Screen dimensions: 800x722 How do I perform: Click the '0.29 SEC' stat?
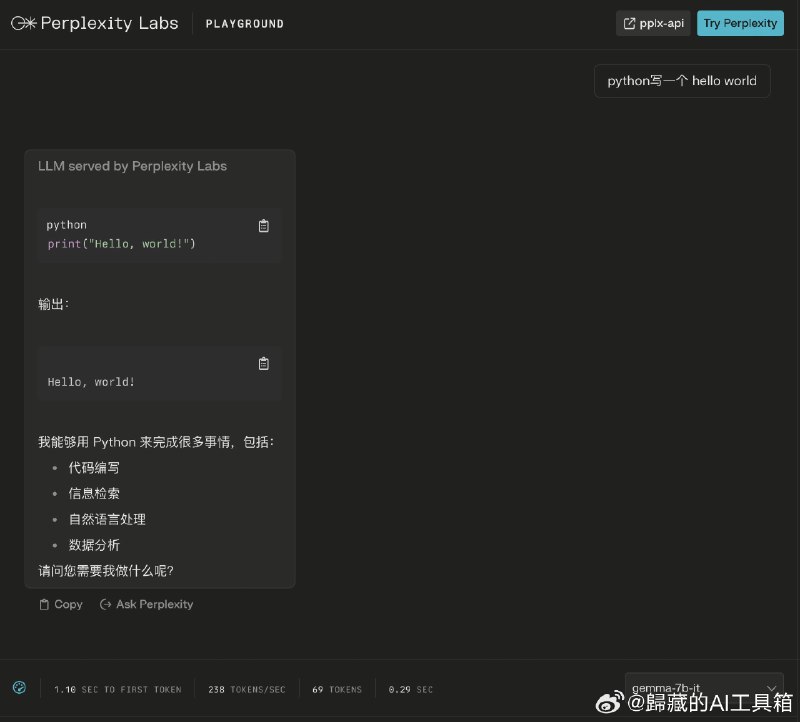coord(411,689)
